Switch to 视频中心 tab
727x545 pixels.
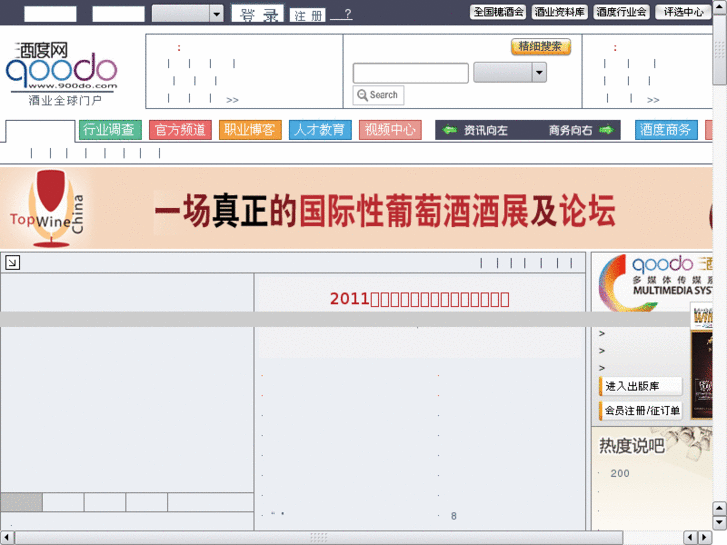(390, 129)
